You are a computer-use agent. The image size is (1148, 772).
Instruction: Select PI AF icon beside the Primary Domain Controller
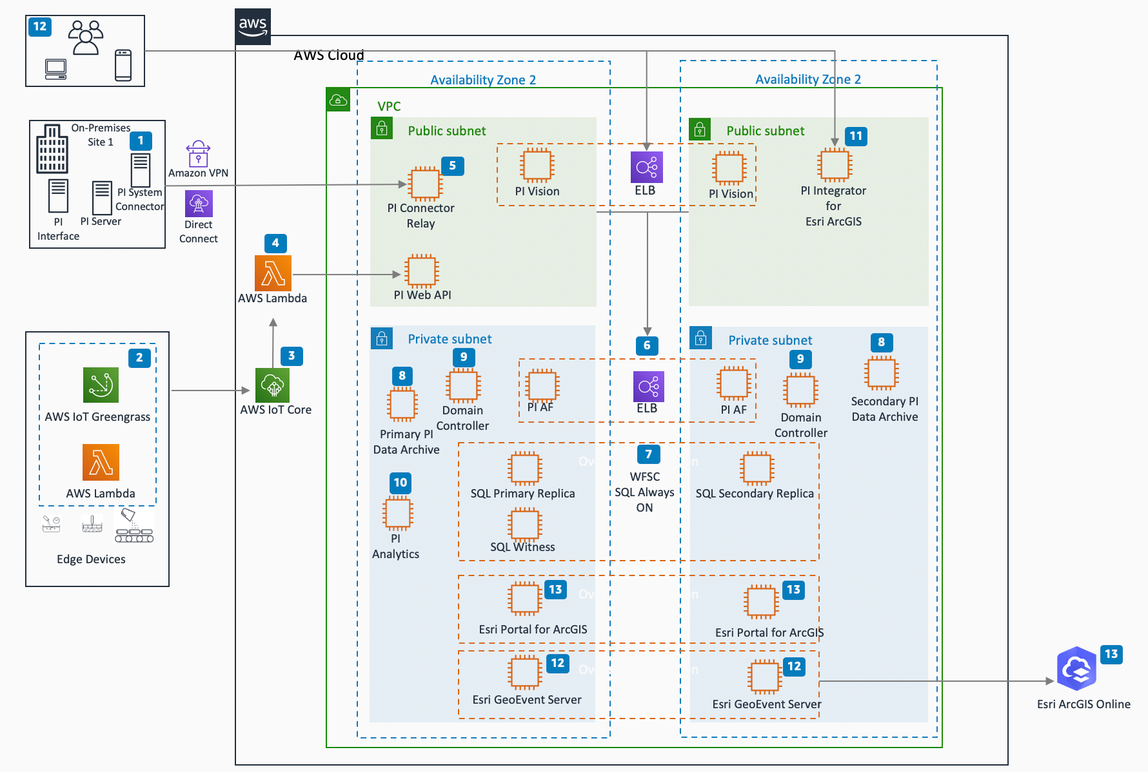pyautogui.click(x=542, y=385)
